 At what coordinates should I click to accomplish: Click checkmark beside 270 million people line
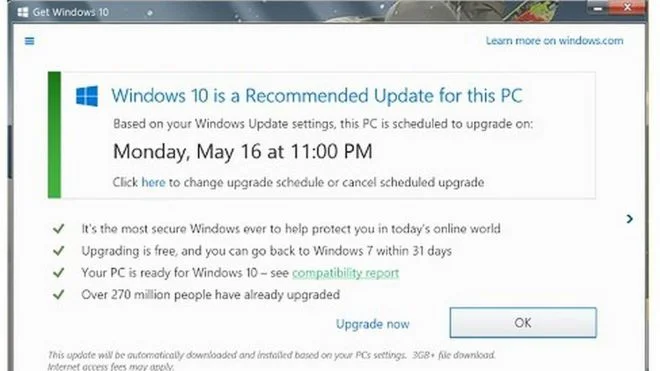tap(59, 294)
